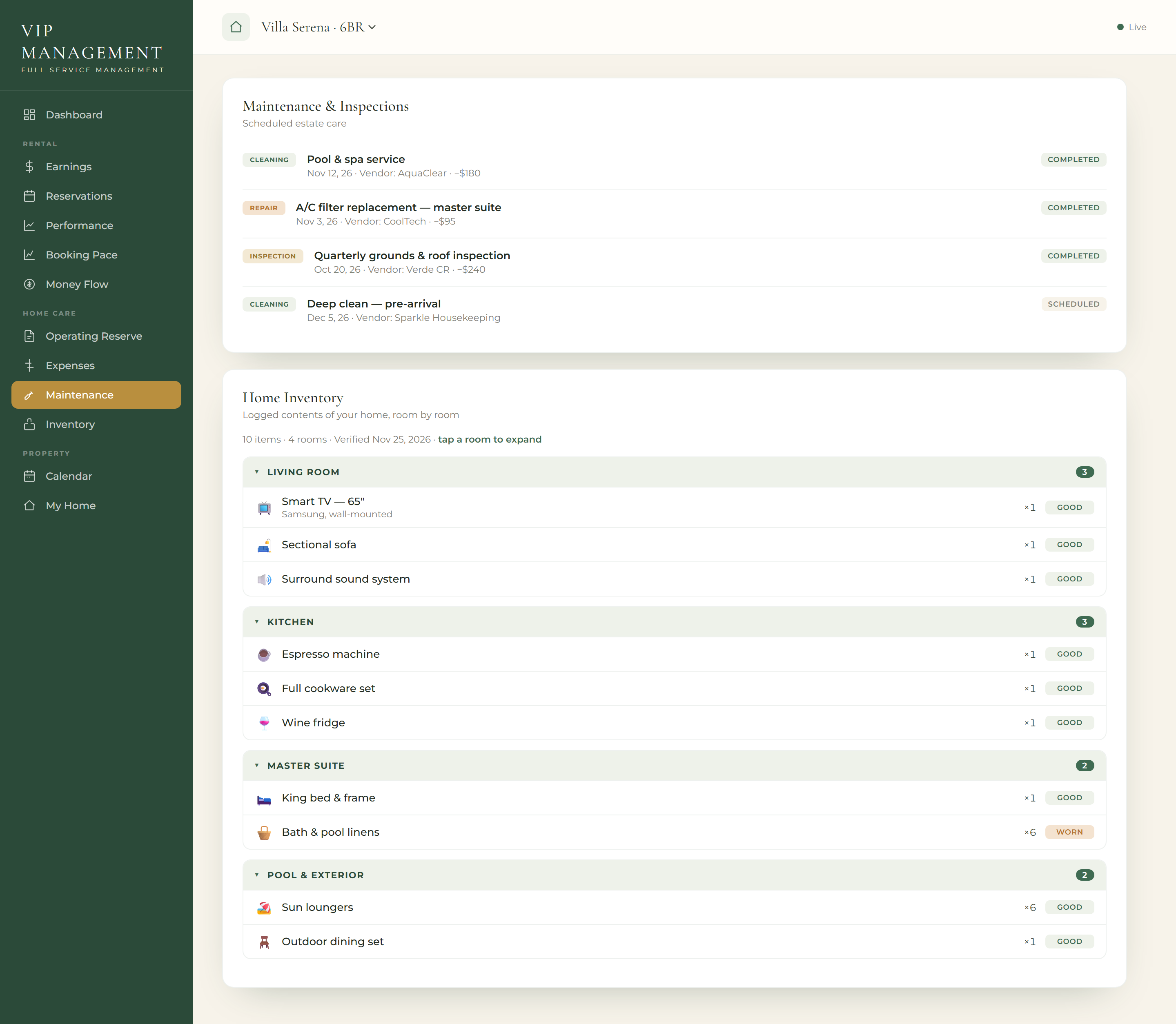Click the Operating Reserve document icon
The image size is (1176, 1024).
click(x=30, y=336)
